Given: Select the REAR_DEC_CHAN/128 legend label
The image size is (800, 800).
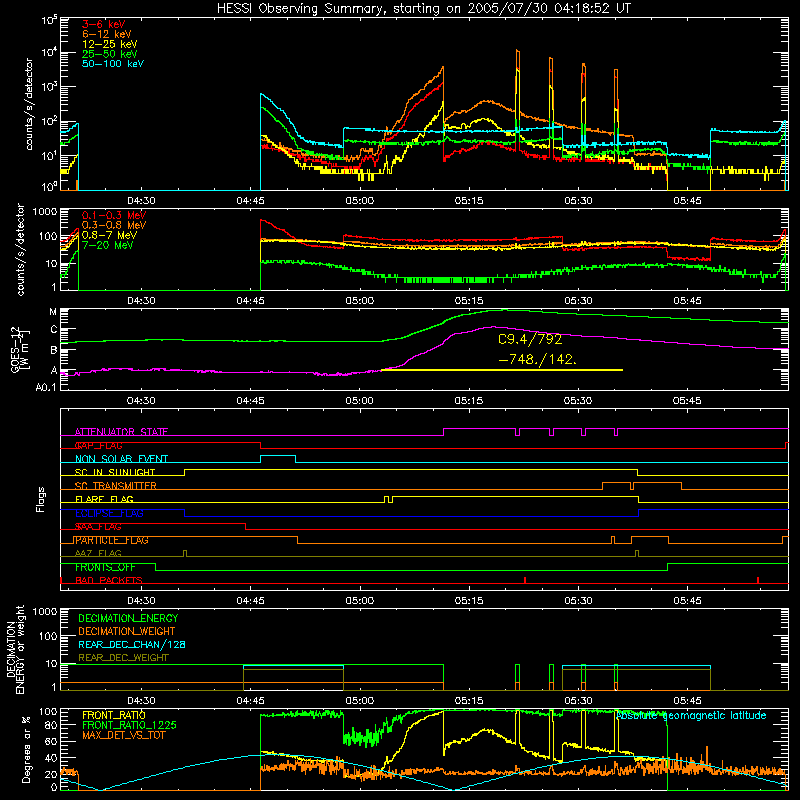Looking at the screenshot, I should (x=132, y=644).
